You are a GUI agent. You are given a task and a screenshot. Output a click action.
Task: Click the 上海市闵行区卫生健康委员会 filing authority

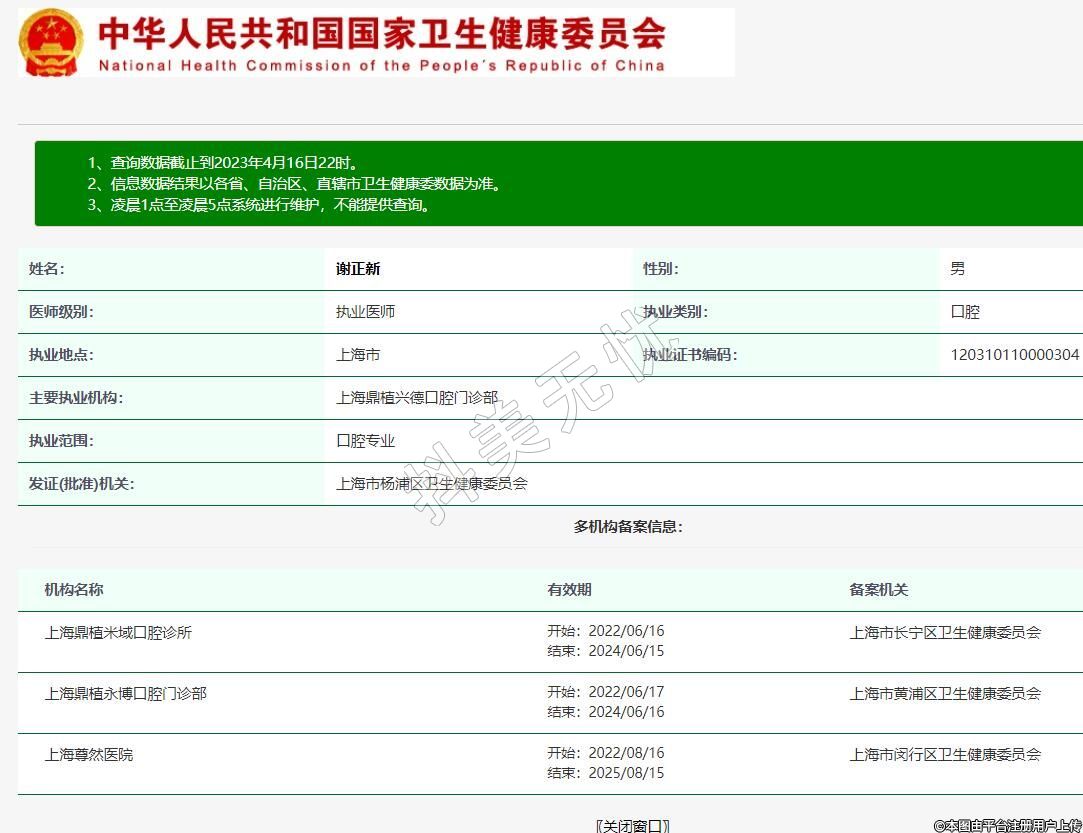point(945,755)
